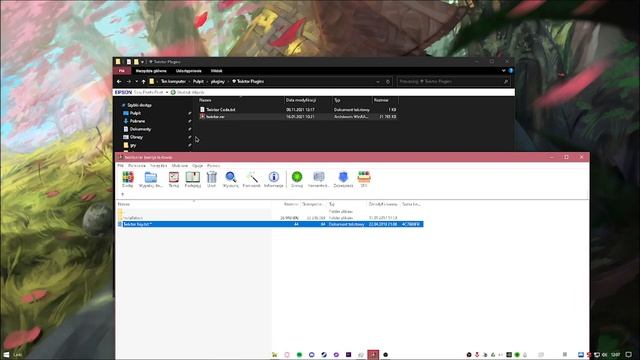Screen dimensions: 640x360
Task: Show archive Informacje (info) icon
Action: click(x=273, y=180)
